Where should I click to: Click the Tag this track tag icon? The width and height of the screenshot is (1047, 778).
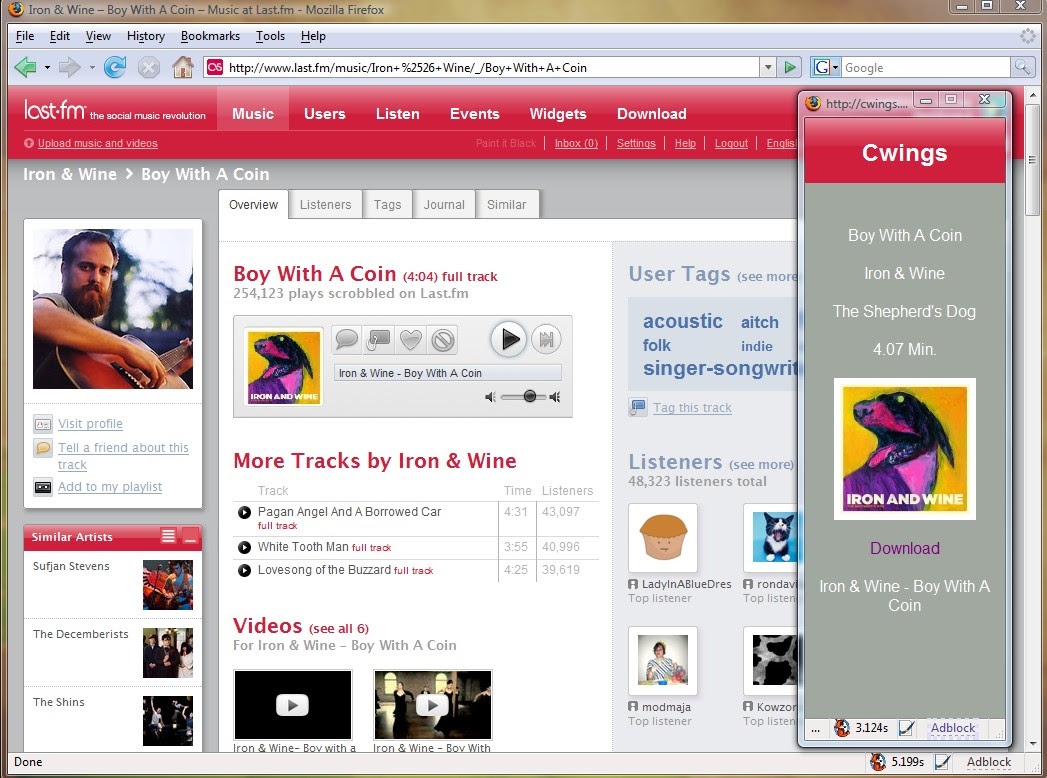point(638,407)
